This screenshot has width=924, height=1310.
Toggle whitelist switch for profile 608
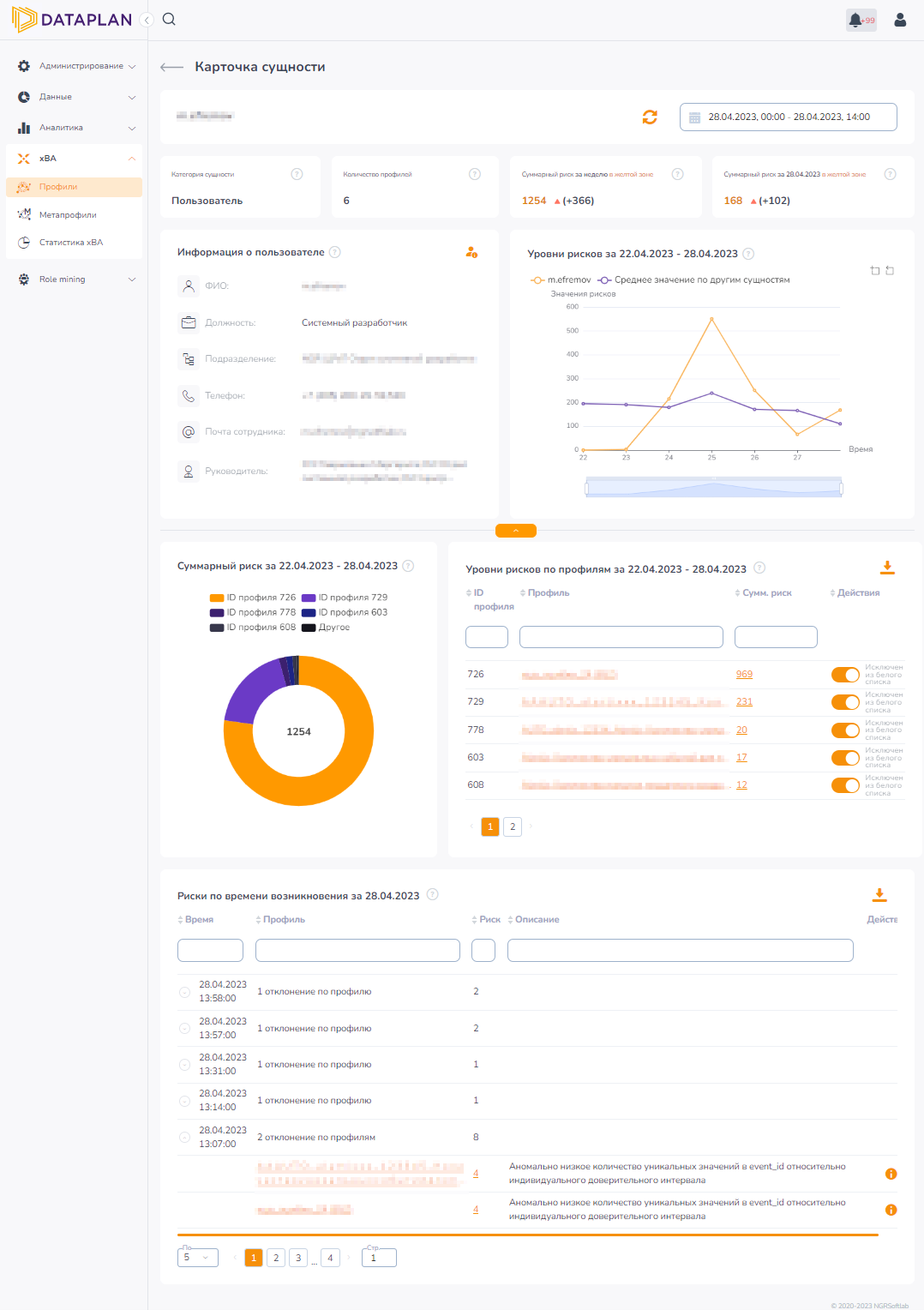pos(845,785)
